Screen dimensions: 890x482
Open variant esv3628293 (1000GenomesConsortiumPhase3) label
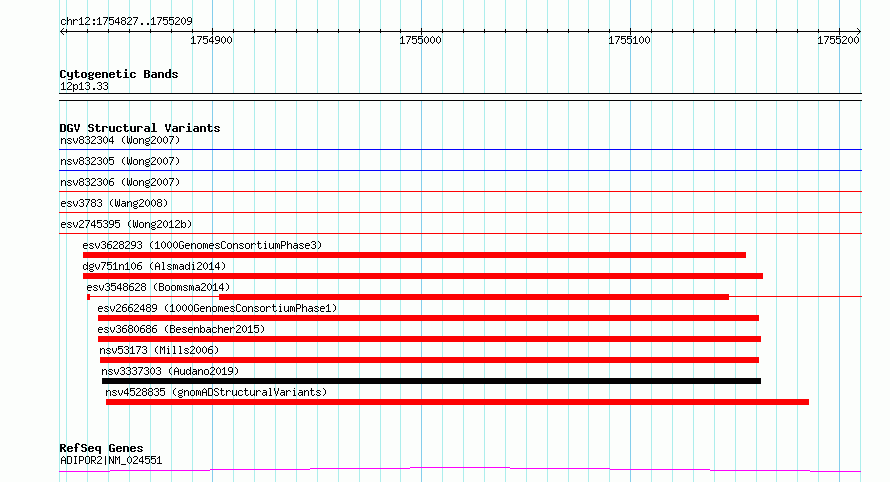(x=202, y=245)
